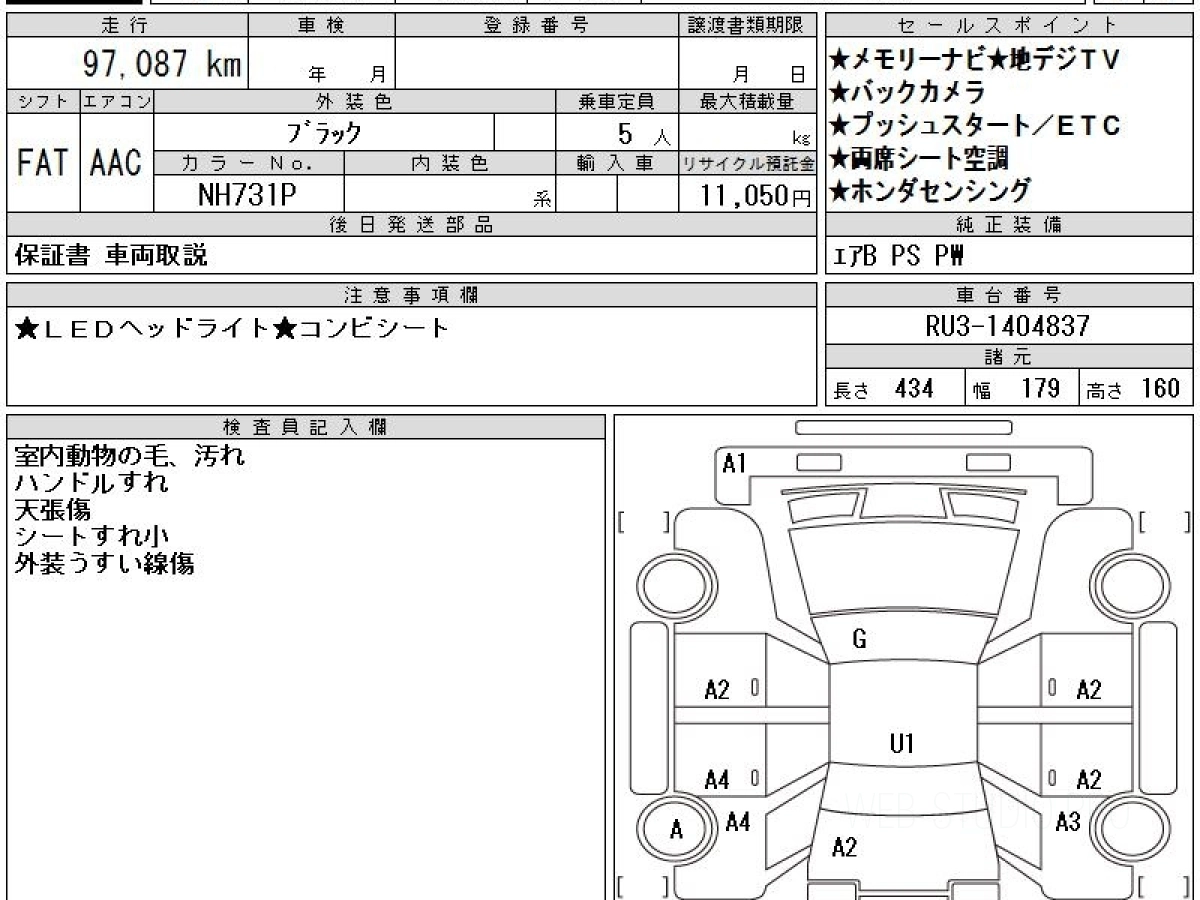Click the 乗車定員 header
The image size is (1200, 900).
(617, 101)
